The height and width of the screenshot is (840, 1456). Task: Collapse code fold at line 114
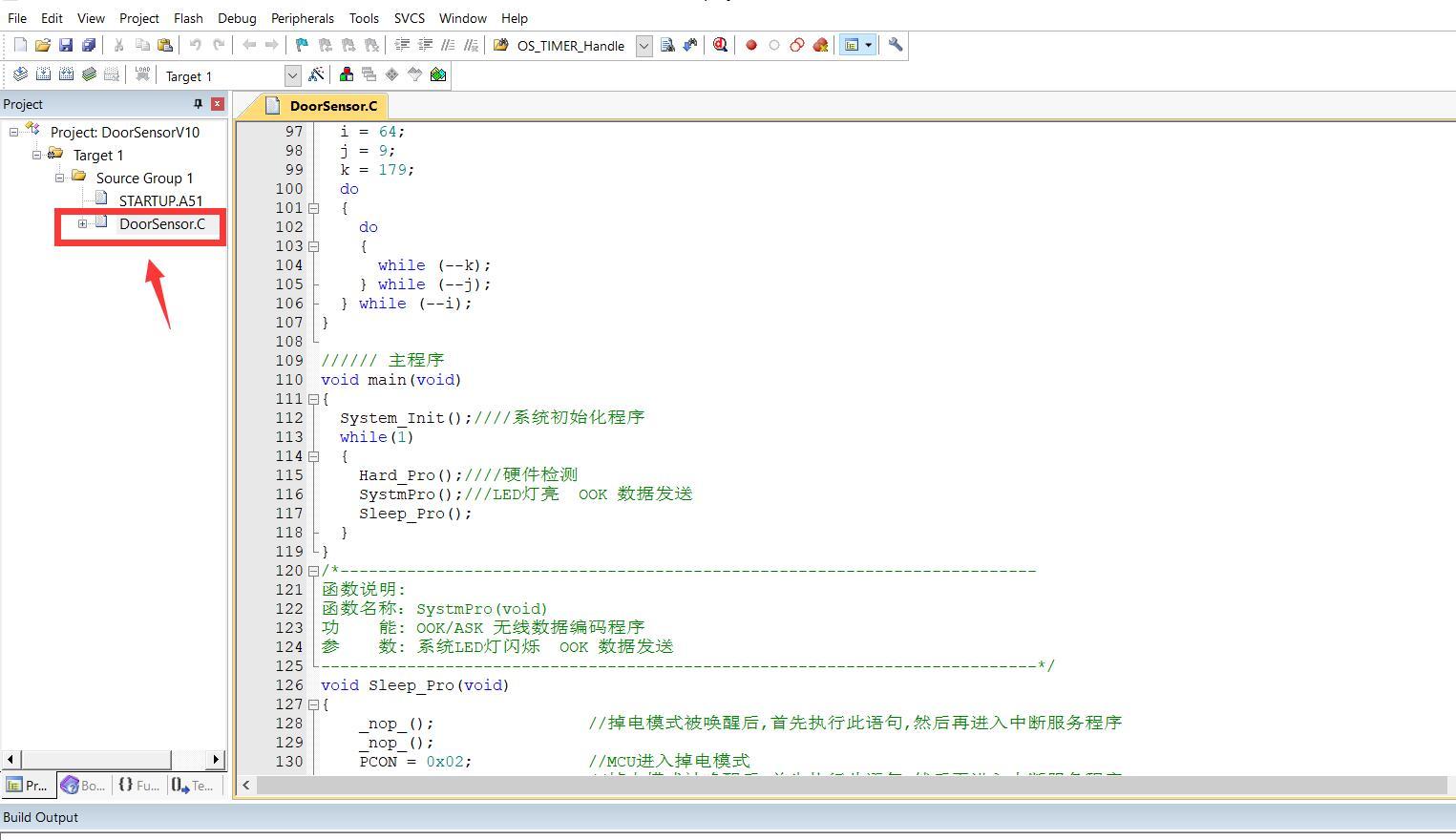coord(313,456)
